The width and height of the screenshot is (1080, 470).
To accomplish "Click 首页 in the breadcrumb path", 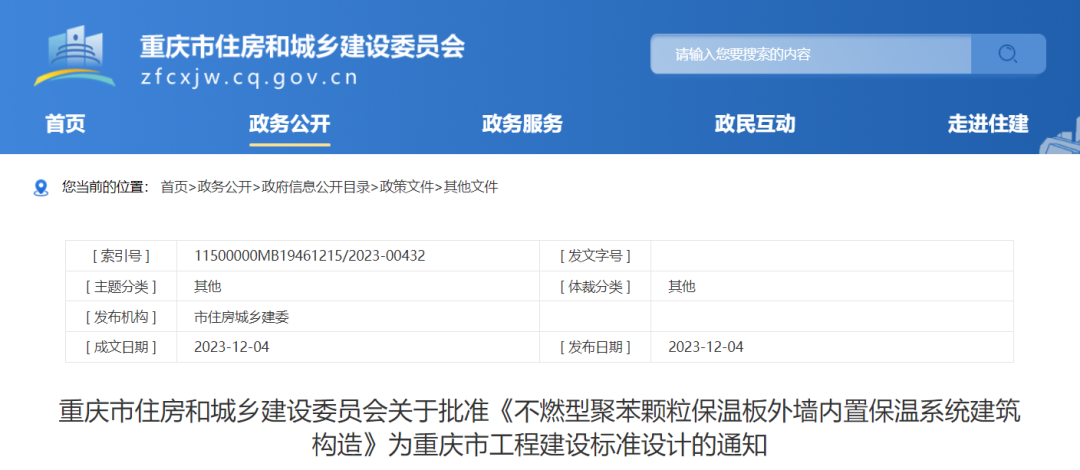I will click(x=174, y=187).
